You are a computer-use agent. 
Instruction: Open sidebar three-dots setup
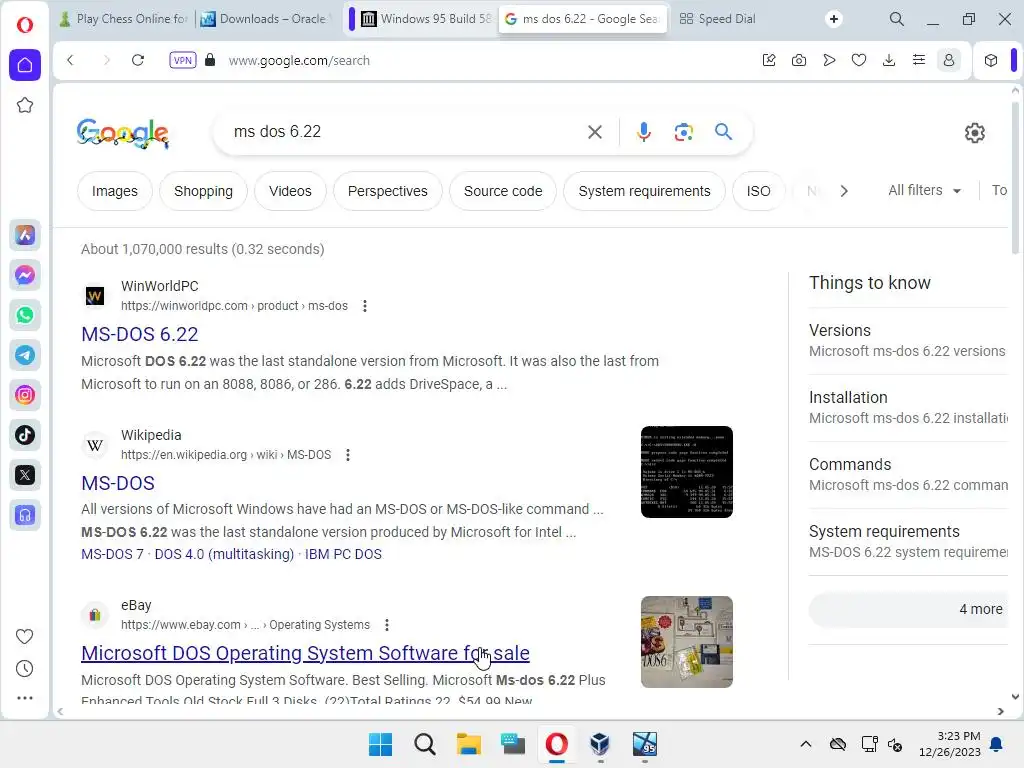[24, 697]
